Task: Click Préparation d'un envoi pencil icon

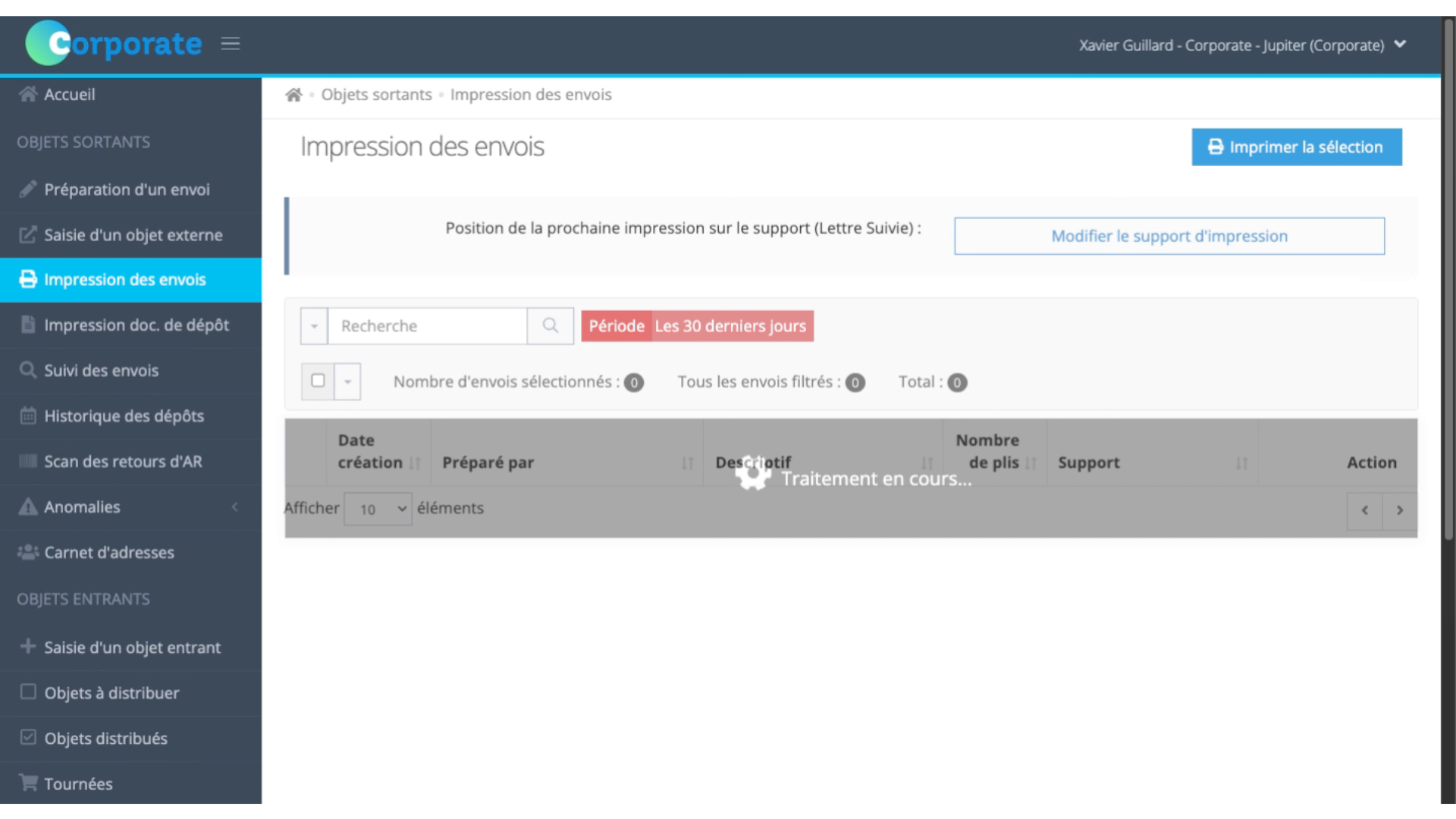Action: 28,189
